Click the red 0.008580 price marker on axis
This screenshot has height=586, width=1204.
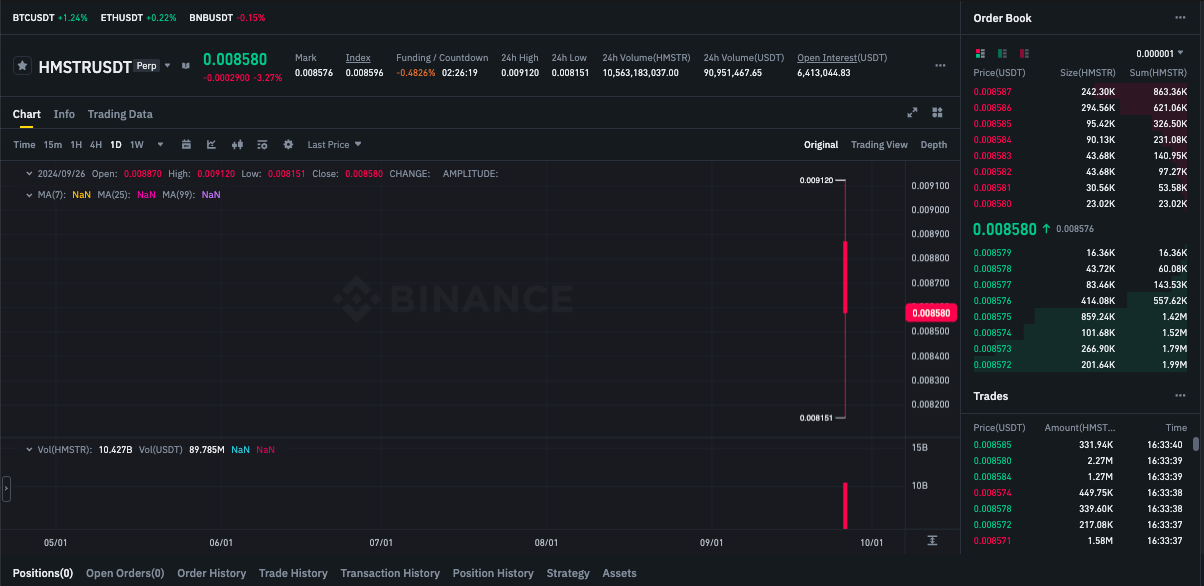(931, 313)
